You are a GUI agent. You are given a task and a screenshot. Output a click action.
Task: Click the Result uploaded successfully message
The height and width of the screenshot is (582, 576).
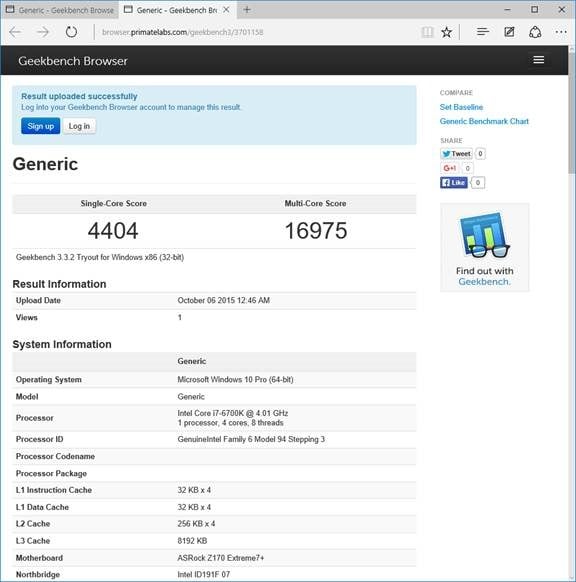pos(79,97)
